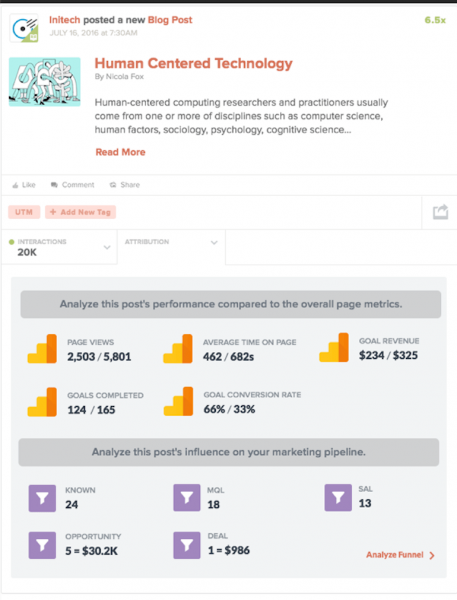Click the Opportunity funnel stage icon
This screenshot has height=600, width=457.
[x=42, y=545]
